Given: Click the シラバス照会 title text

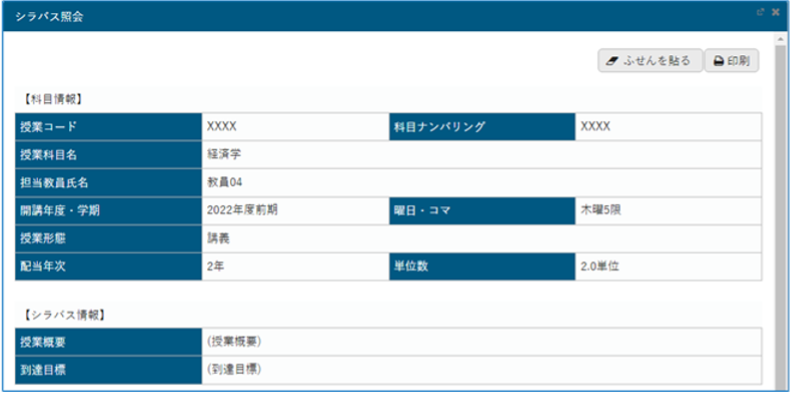Looking at the screenshot, I should pyautogui.click(x=49, y=17).
